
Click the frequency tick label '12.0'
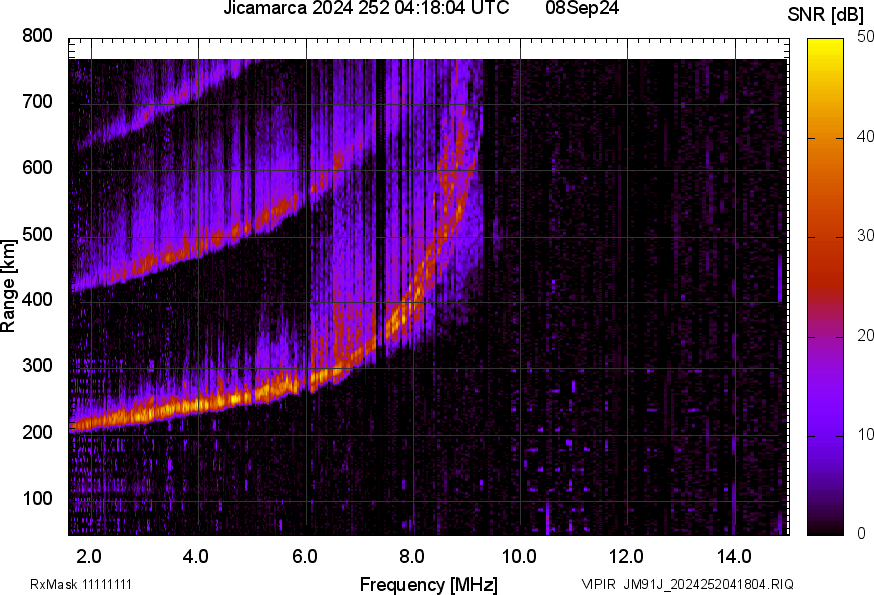click(627, 556)
